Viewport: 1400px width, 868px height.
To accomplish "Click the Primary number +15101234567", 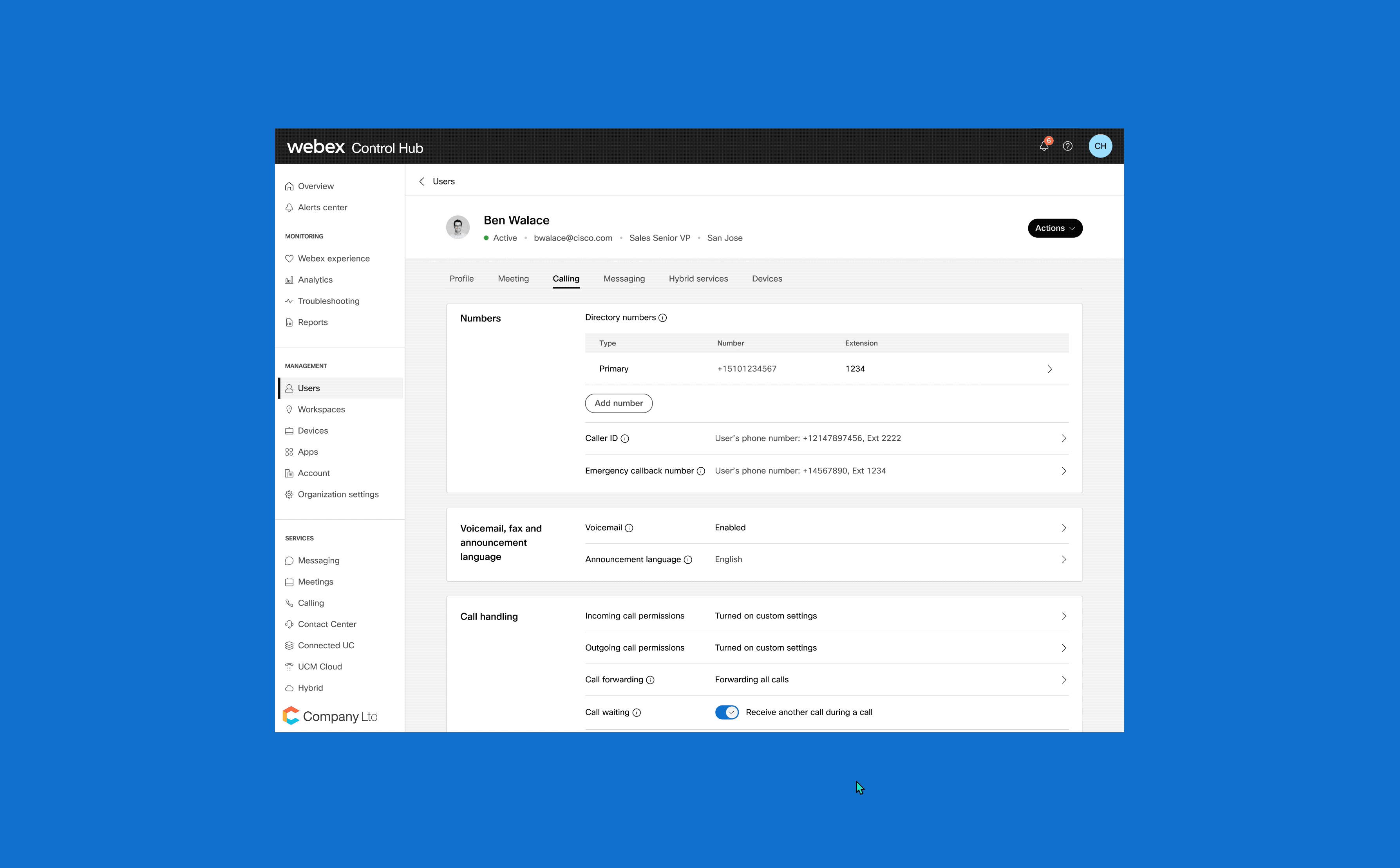I will [747, 369].
